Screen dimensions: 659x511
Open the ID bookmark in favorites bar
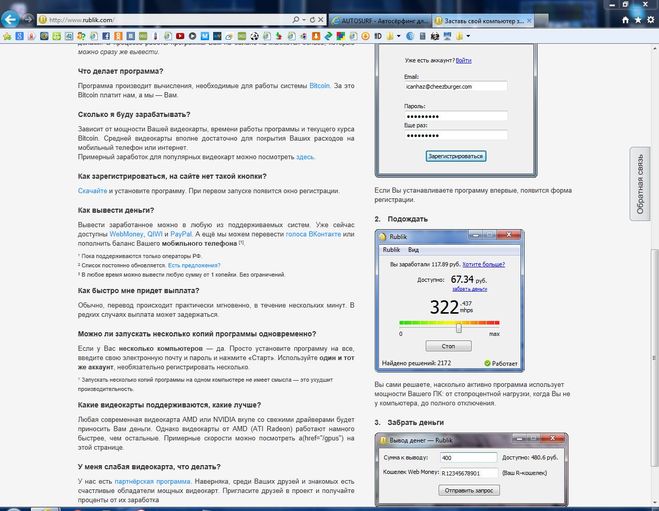pyautogui.click(x=378, y=36)
